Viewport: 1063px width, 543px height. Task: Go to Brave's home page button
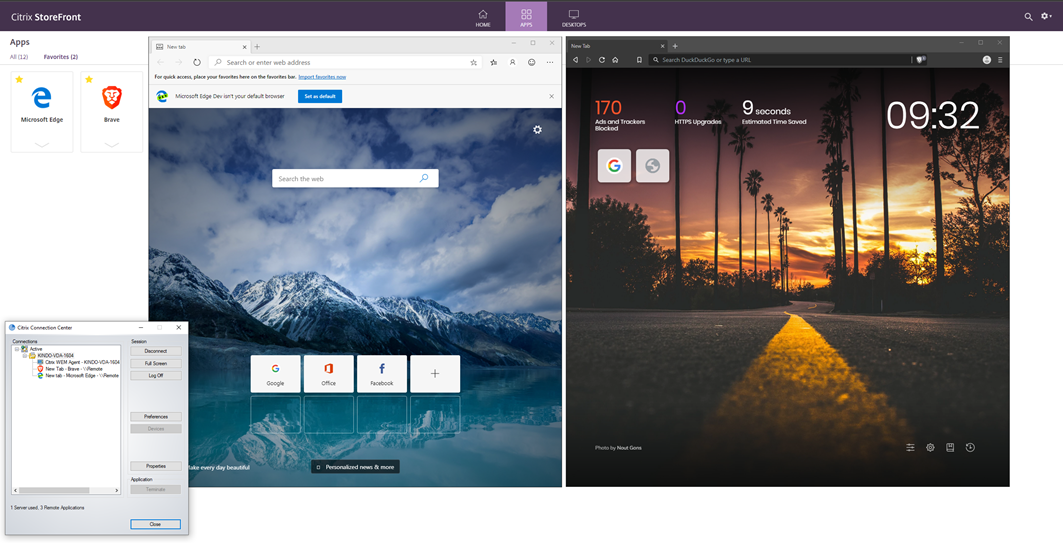[x=615, y=60]
